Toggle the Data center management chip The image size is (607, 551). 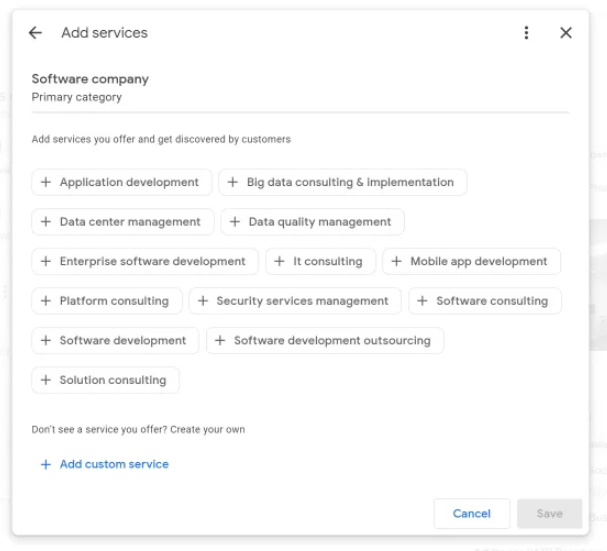(122, 222)
